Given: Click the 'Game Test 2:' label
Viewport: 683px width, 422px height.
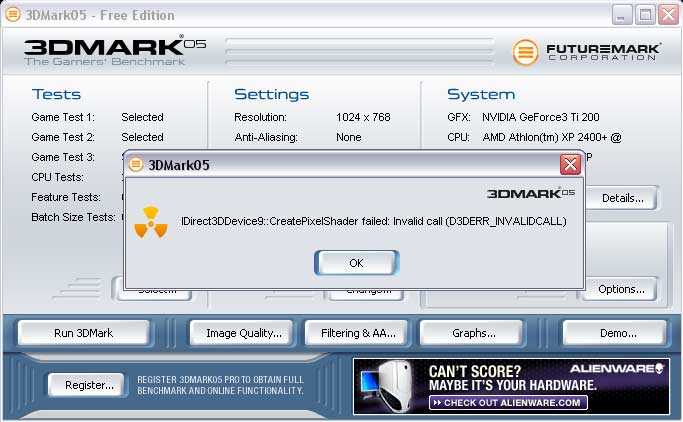Looking at the screenshot, I should (63, 137).
